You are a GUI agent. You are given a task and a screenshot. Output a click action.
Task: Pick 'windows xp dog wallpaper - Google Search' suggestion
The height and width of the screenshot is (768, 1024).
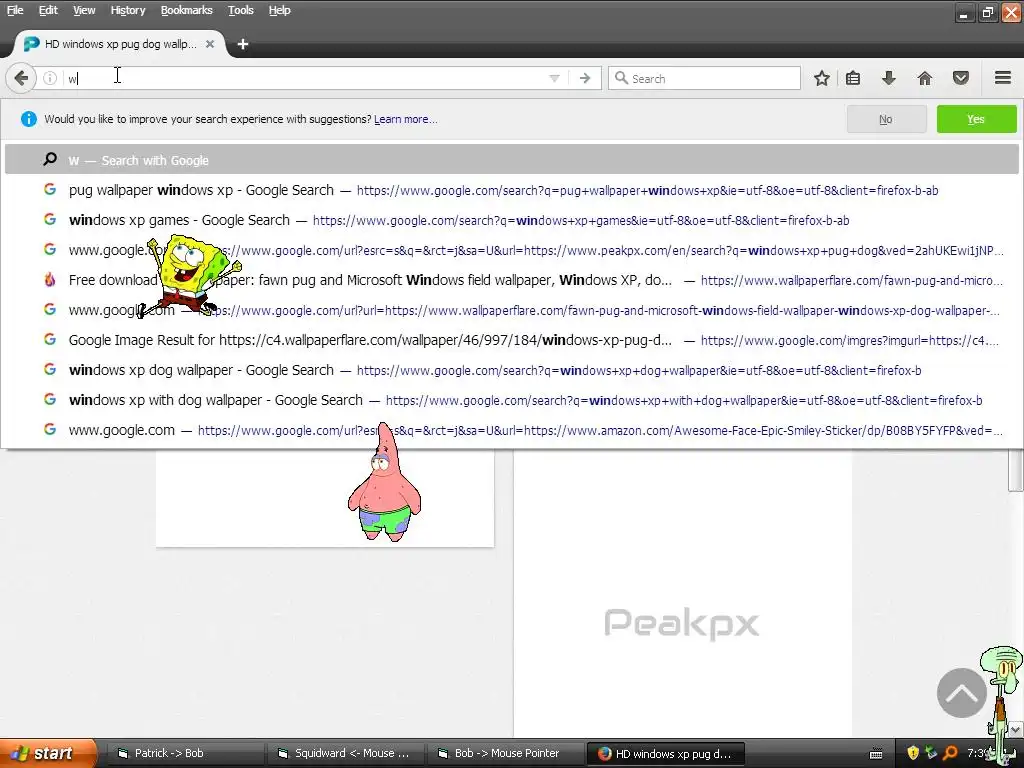511,370
